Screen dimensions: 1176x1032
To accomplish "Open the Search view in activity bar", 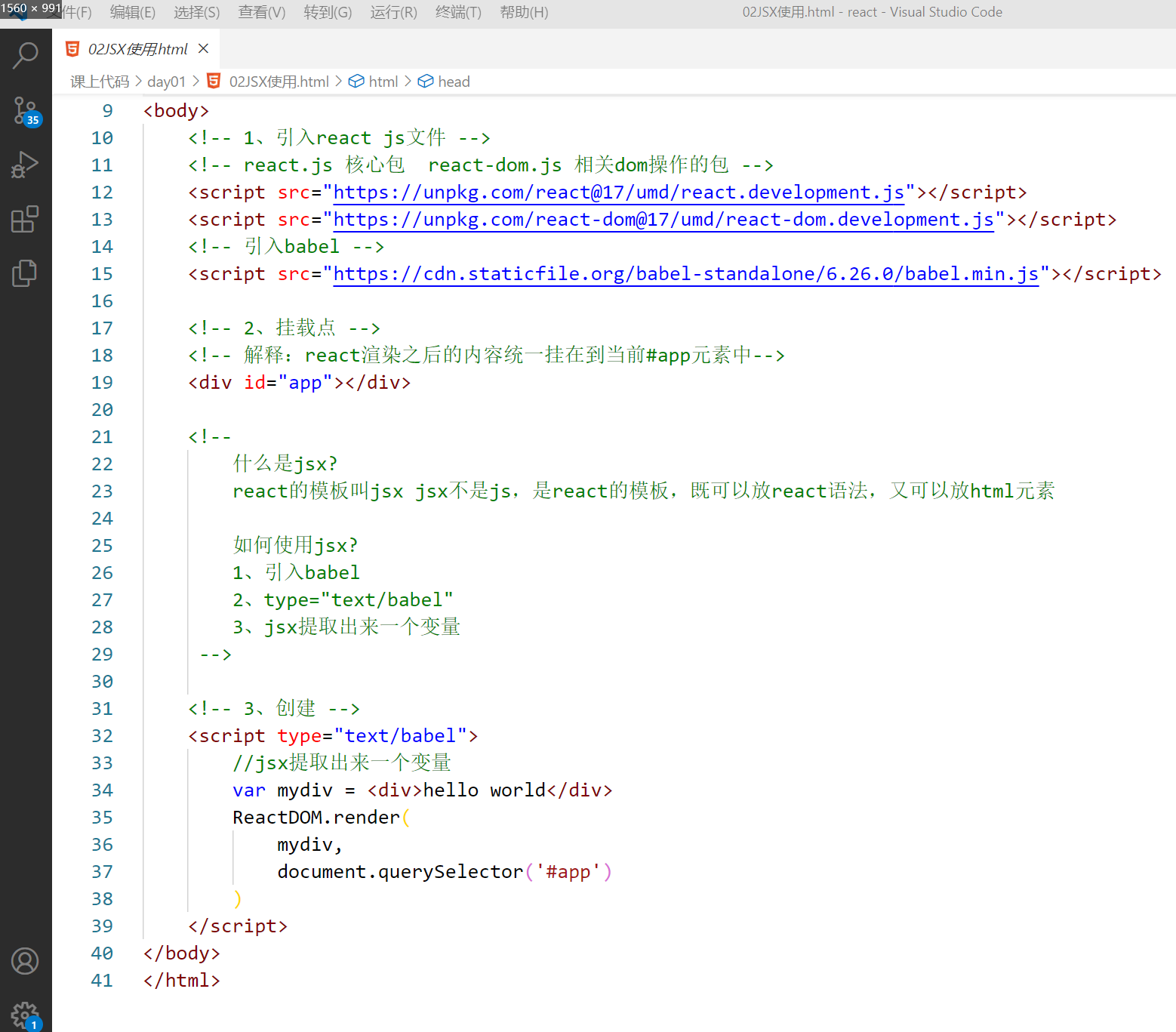I will pos(26,55).
